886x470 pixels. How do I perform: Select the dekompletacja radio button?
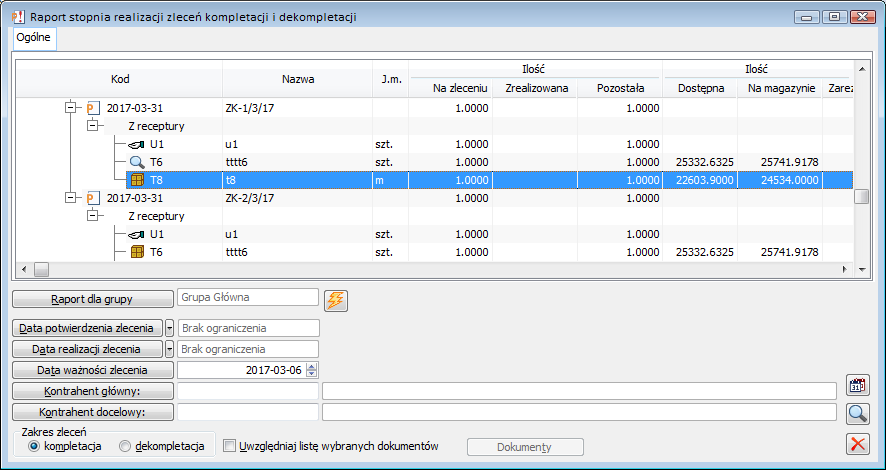[125, 446]
